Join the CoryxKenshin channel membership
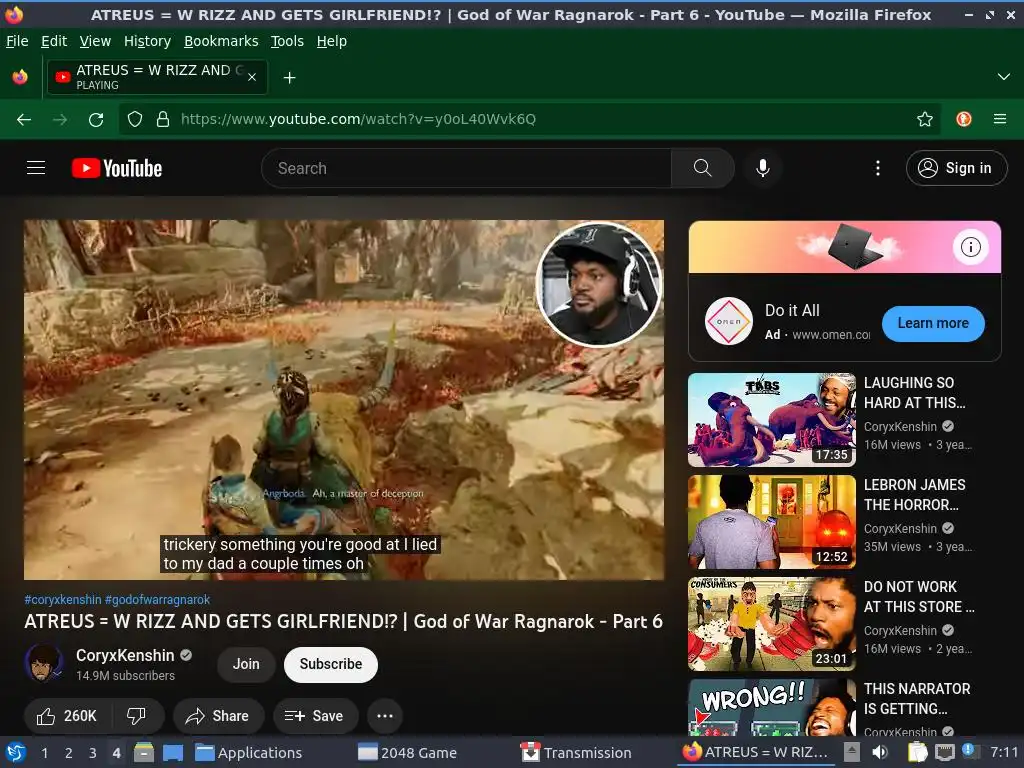 (x=246, y=664)
